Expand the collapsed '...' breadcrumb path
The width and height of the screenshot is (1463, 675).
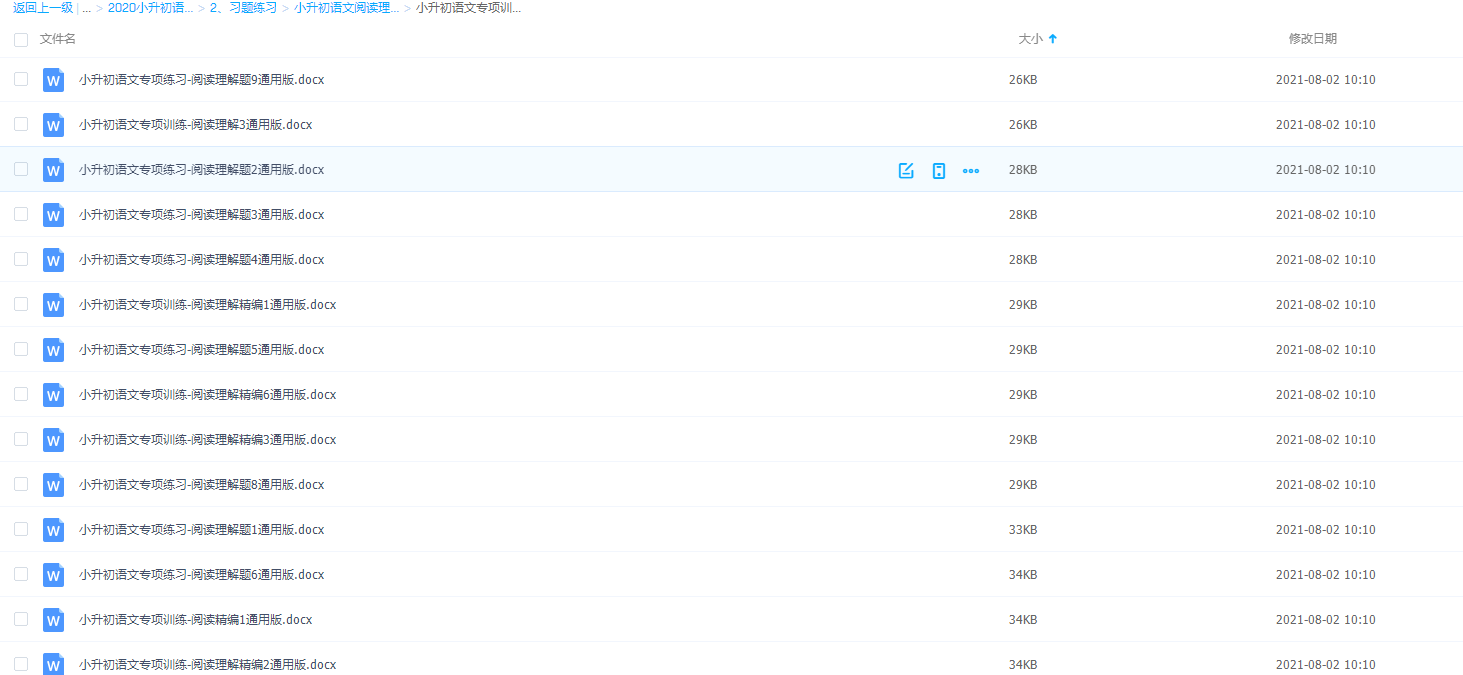[x=87, y=8]
